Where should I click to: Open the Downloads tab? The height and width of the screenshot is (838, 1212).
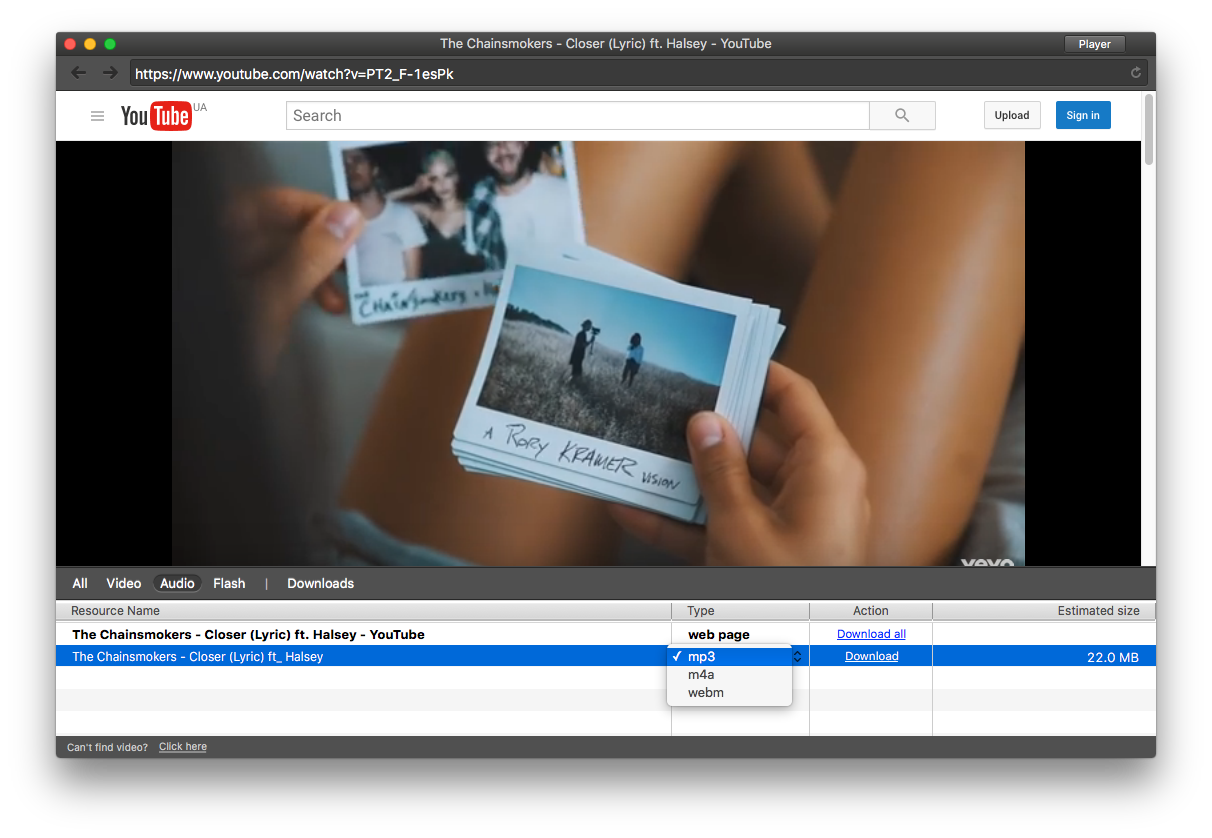click(320, 583)
